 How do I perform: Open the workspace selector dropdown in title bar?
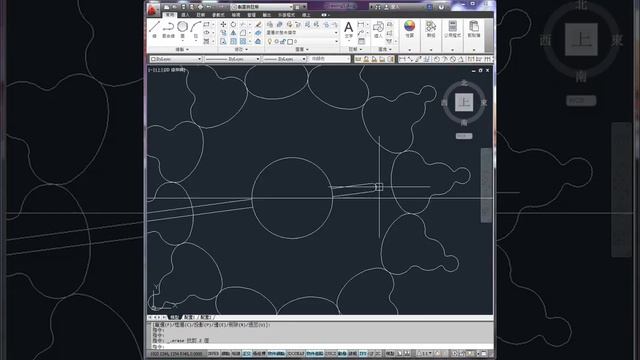pyautogui.click(x=262, y=7)
